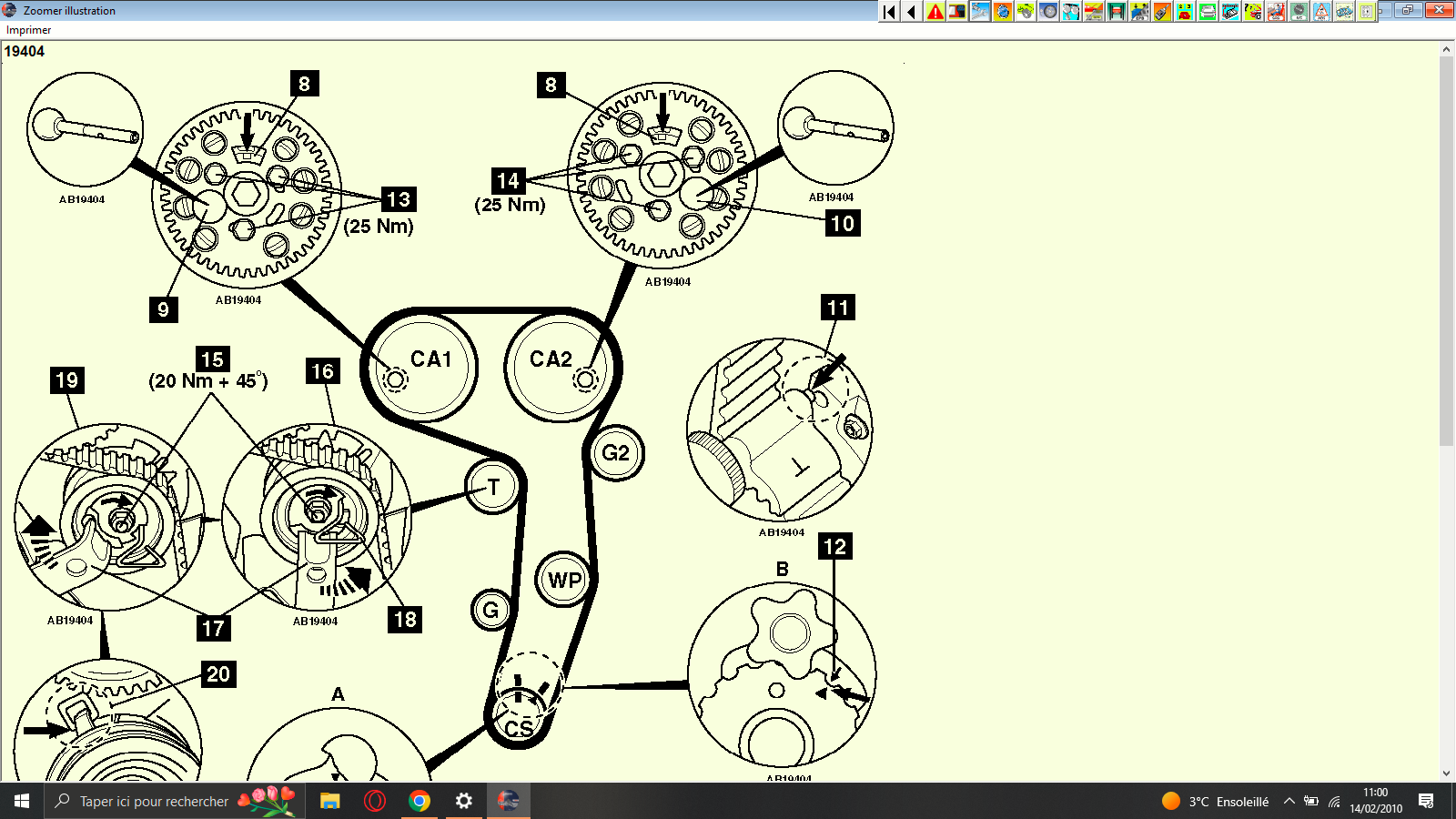Click the green printer-style icon
1456x819 pixels.
pyautogui.click(x=1208, y=12)
